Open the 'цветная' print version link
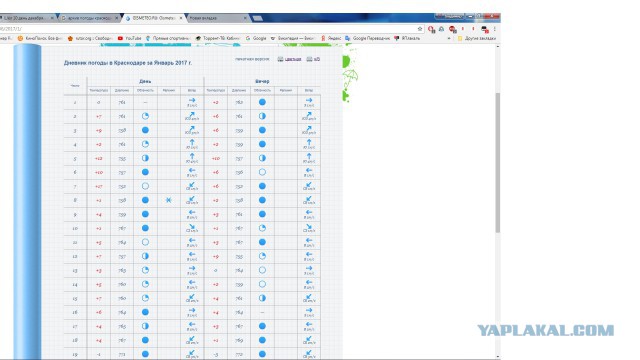Image resolution: width=640 pixels, height=360 pixels. pos(293,59)
